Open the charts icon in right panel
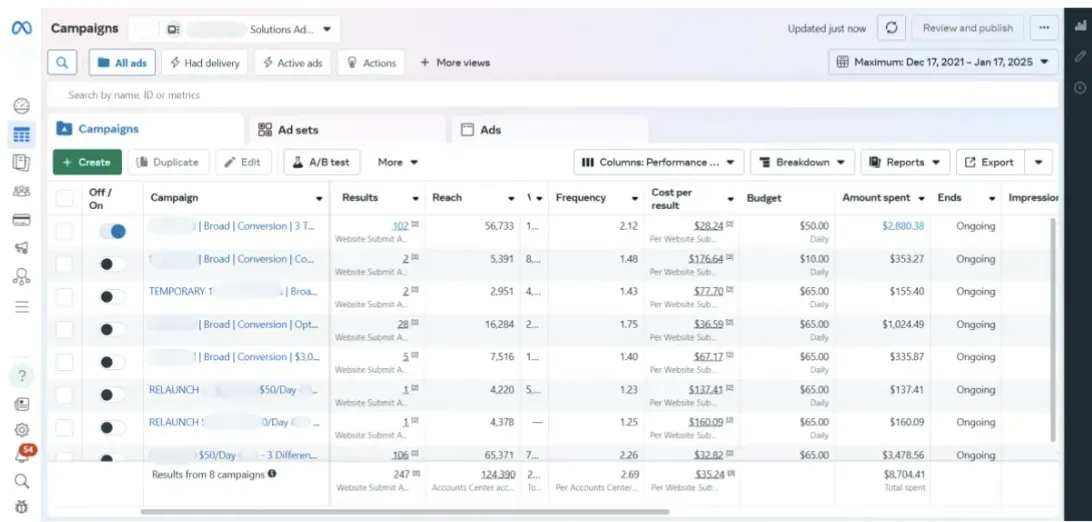The image size is (1092, 522). pos(1080,27)
